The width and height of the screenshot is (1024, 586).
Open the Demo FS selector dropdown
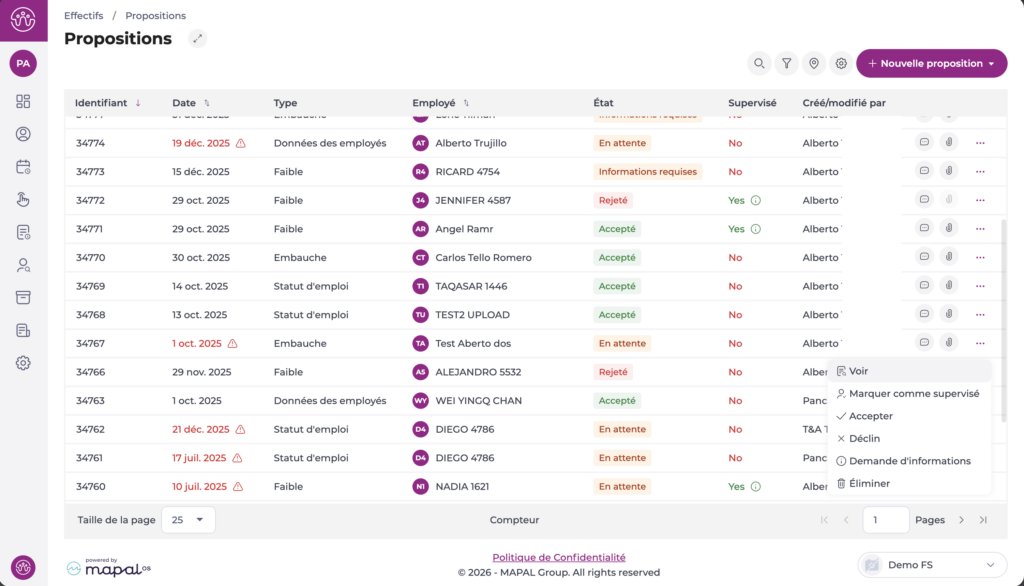point(932,564)
